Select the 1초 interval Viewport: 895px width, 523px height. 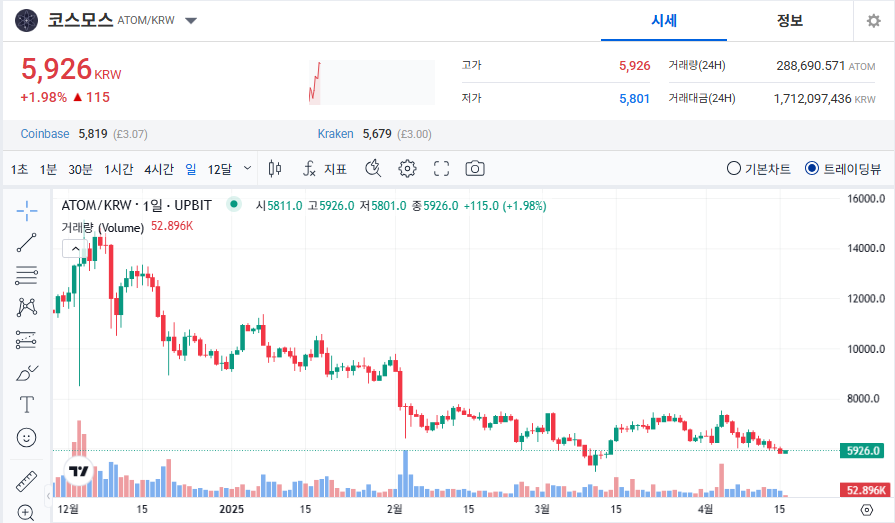pyautogui.click(x=19, y=169)
